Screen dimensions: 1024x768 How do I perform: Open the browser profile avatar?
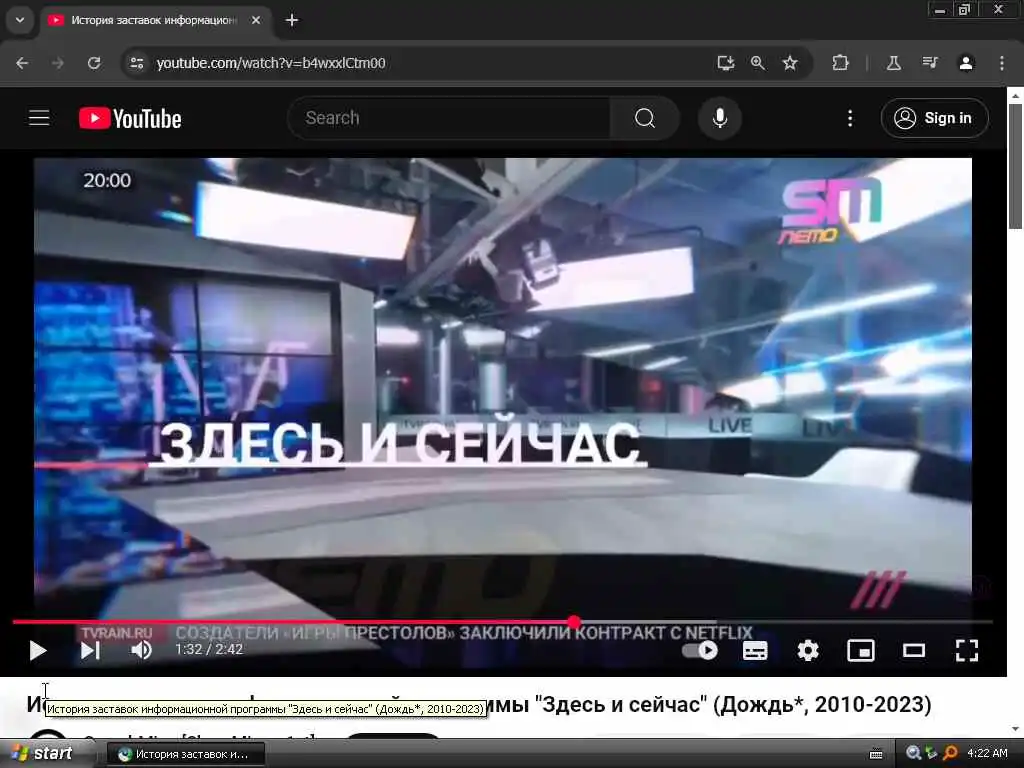966,63
